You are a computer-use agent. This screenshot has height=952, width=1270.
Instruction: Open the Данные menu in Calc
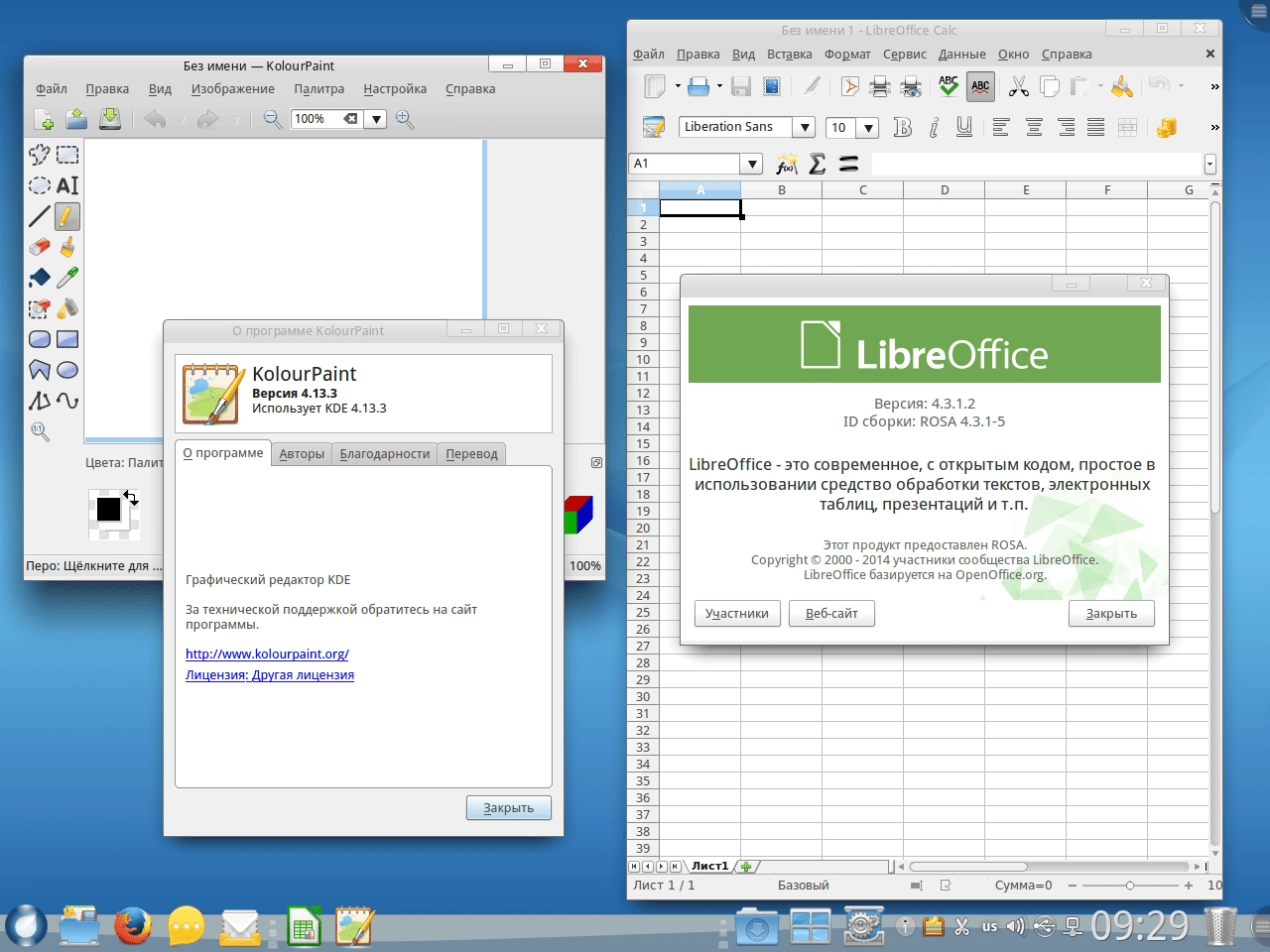[961, 55]
